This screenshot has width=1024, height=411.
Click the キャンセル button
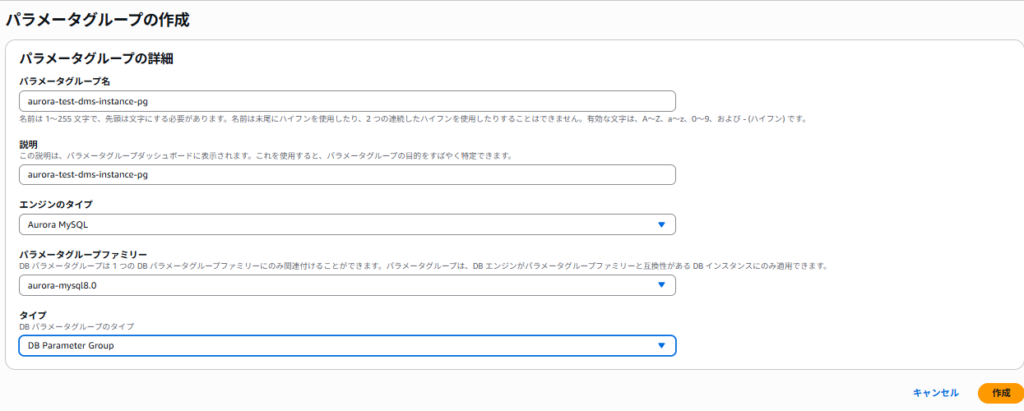936,393
